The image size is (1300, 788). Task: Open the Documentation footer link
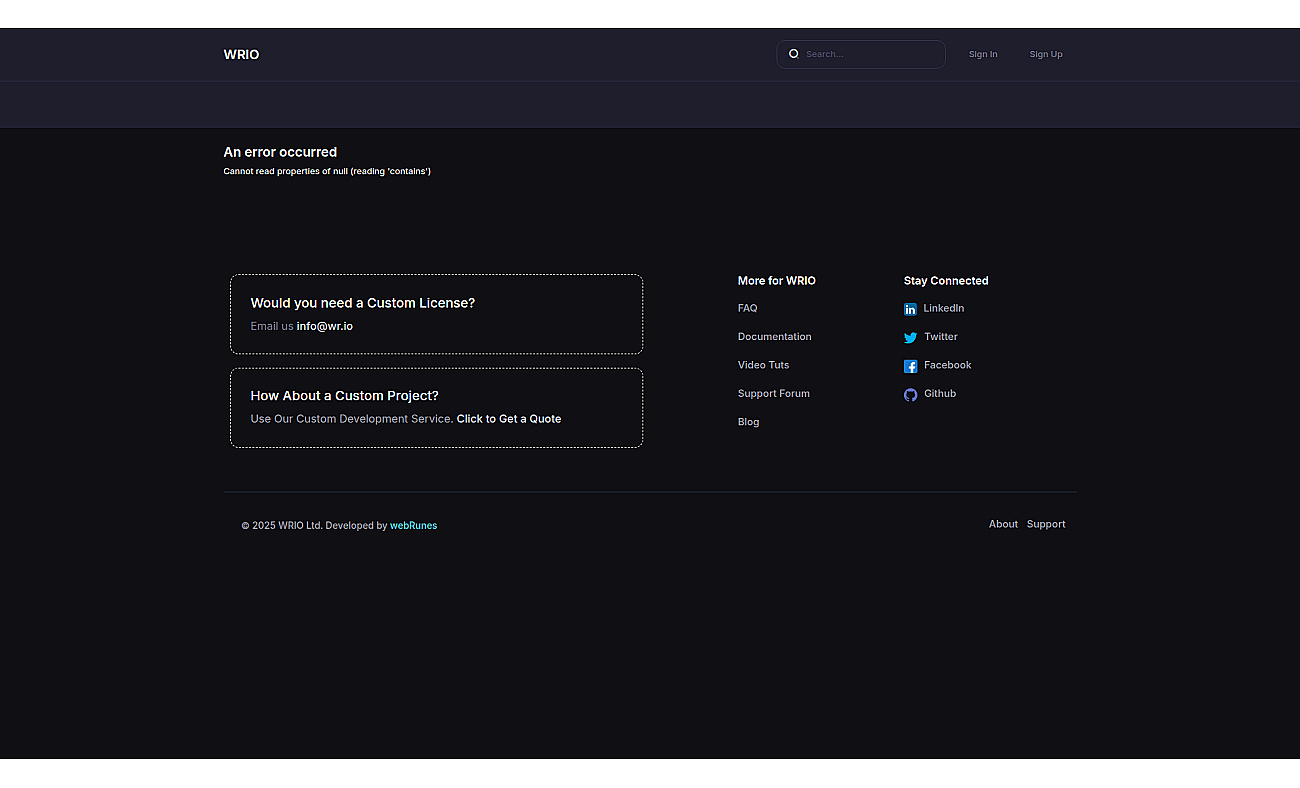[x=775, y=337]
